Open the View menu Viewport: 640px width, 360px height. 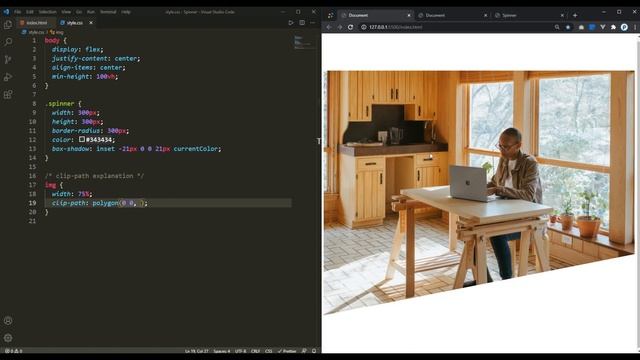point(66,12)
